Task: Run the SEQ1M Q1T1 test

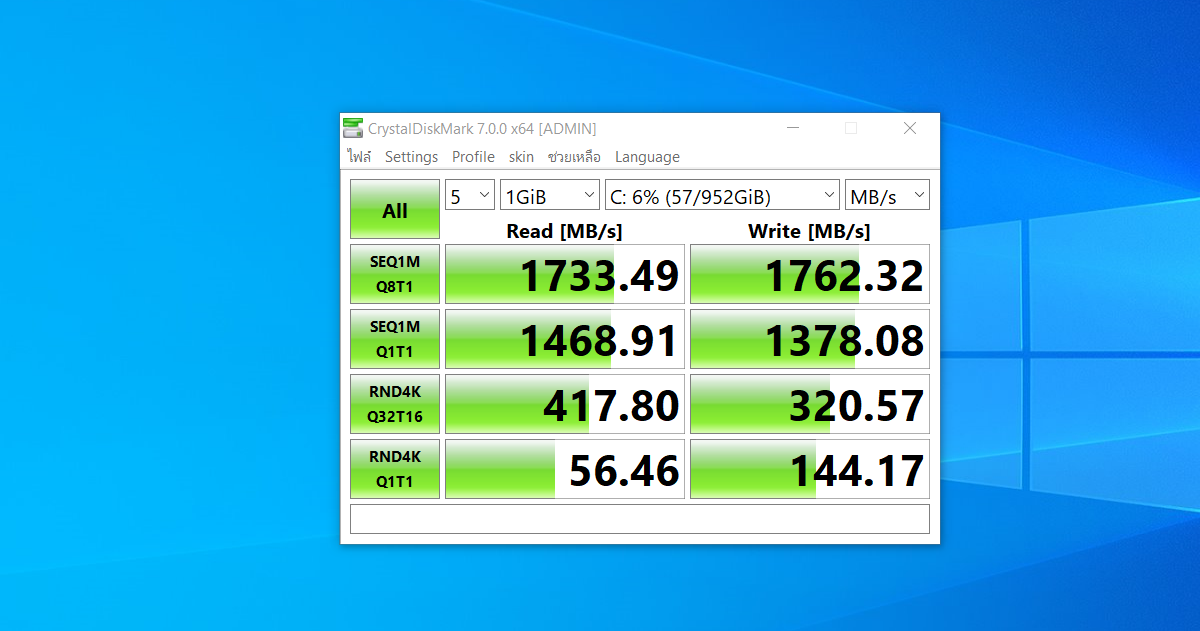Action: click(x=395, y=340)
